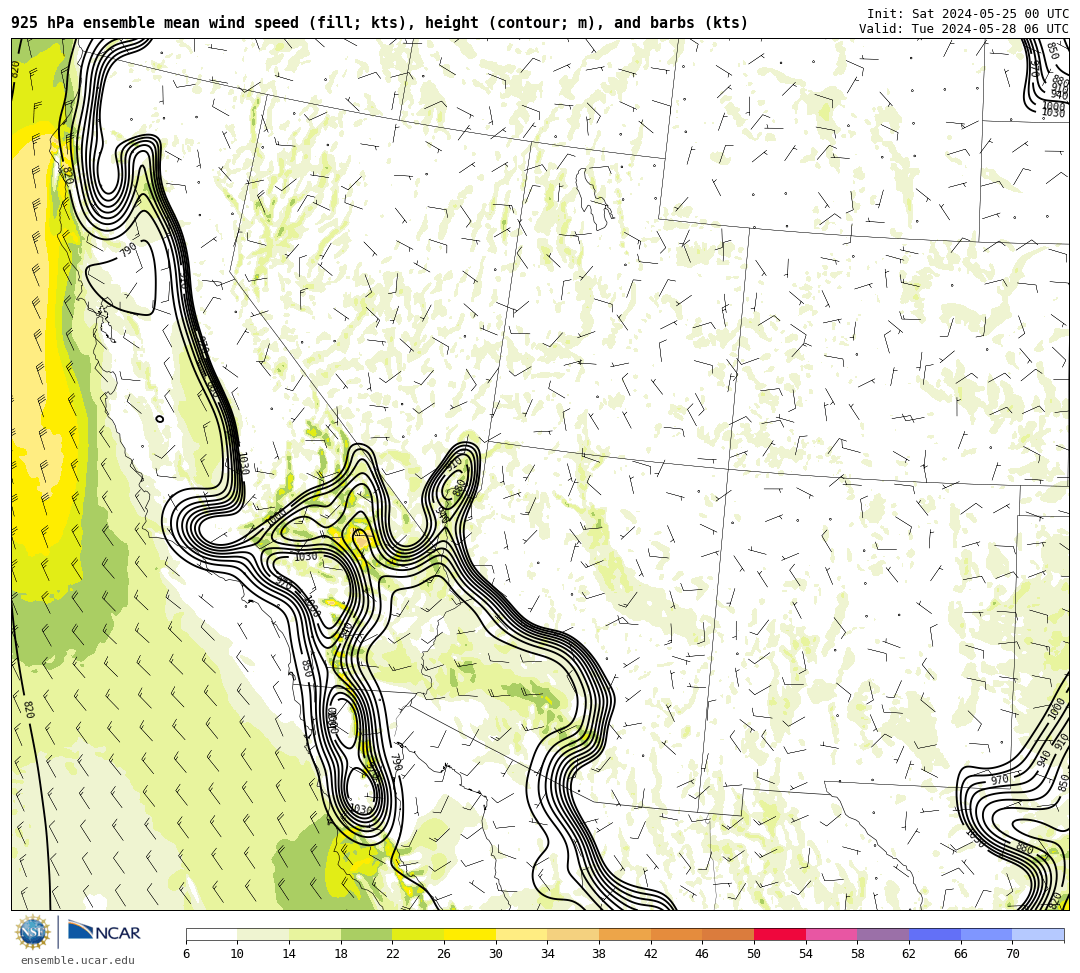This screenshot has width=1080, height=973.
Task: Click the colorbar tick label 18
Action: point(341,954)
